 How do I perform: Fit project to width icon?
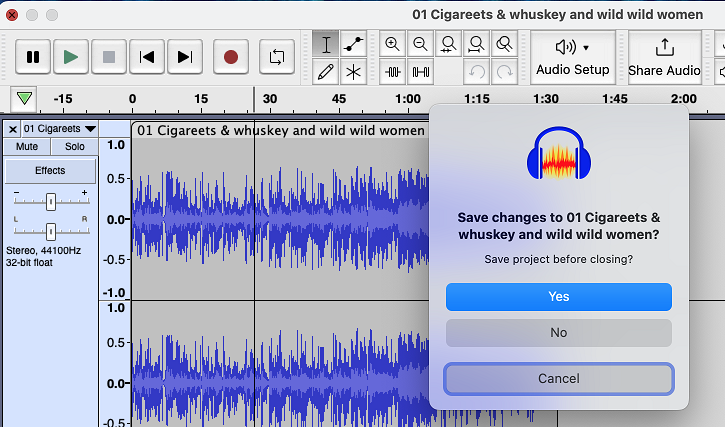point(476,44)
